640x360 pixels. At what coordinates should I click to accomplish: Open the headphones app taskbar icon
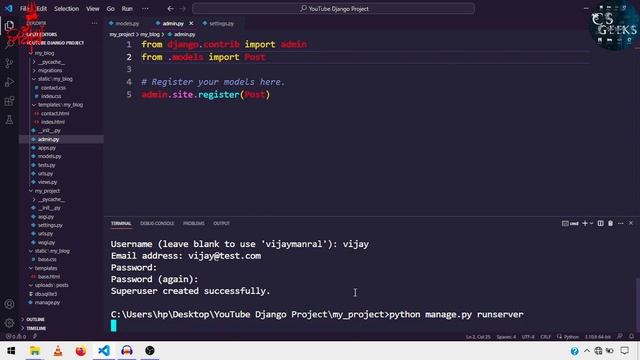[x=127, y=351]
